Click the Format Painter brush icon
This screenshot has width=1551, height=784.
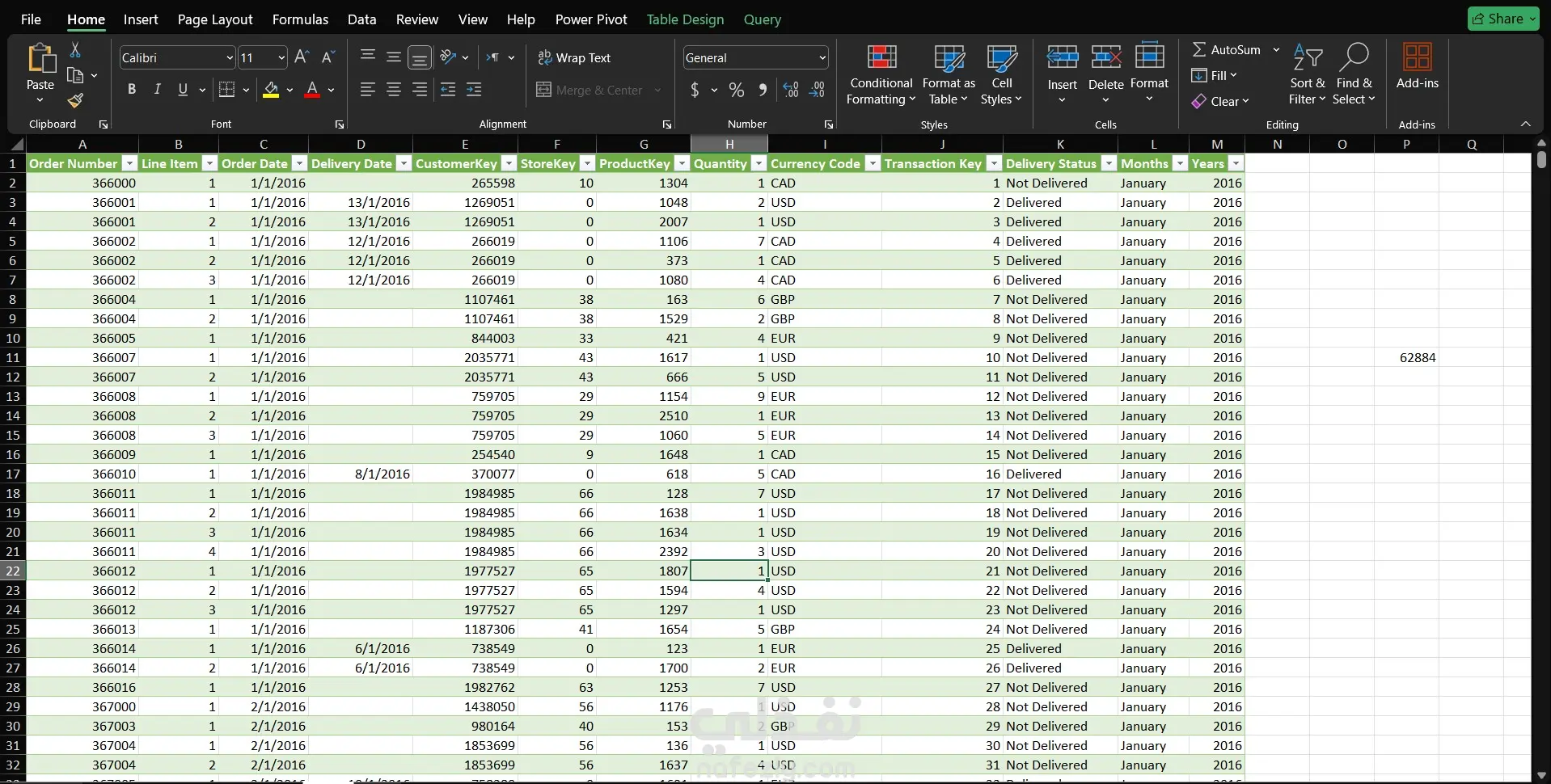click(x=75, y=100)
